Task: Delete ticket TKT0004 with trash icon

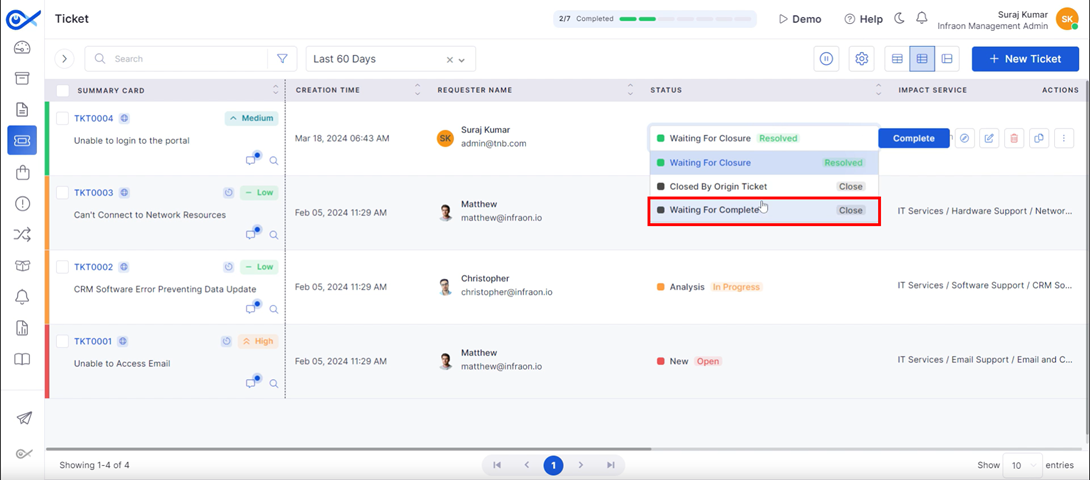Action: [x=1013, y=139]
